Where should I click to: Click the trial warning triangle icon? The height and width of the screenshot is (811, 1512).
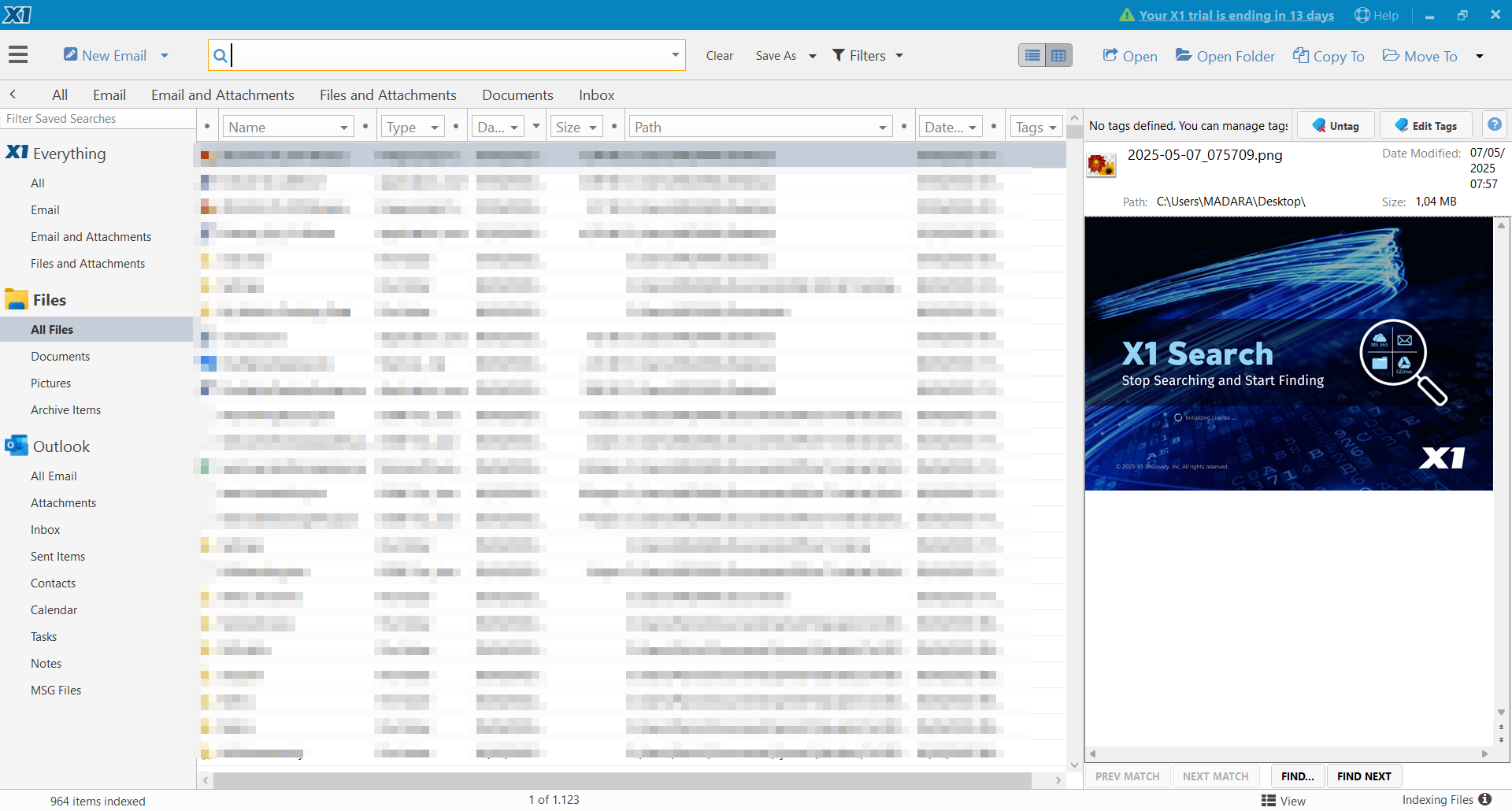pyautogui.click(x=1127, y=15)
